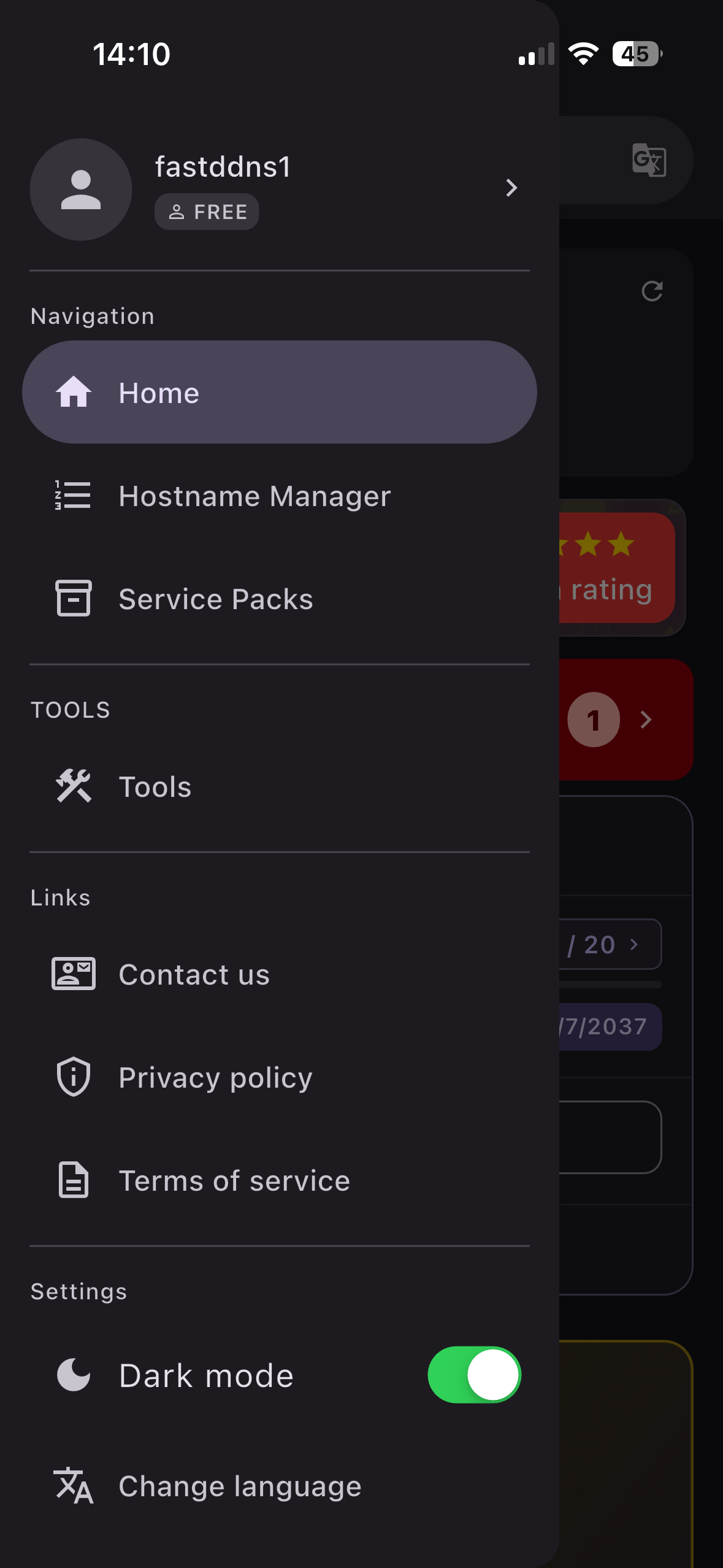Select the Tools wrench icon
This screenshot has height=1568, width=723.
[74, 786]
